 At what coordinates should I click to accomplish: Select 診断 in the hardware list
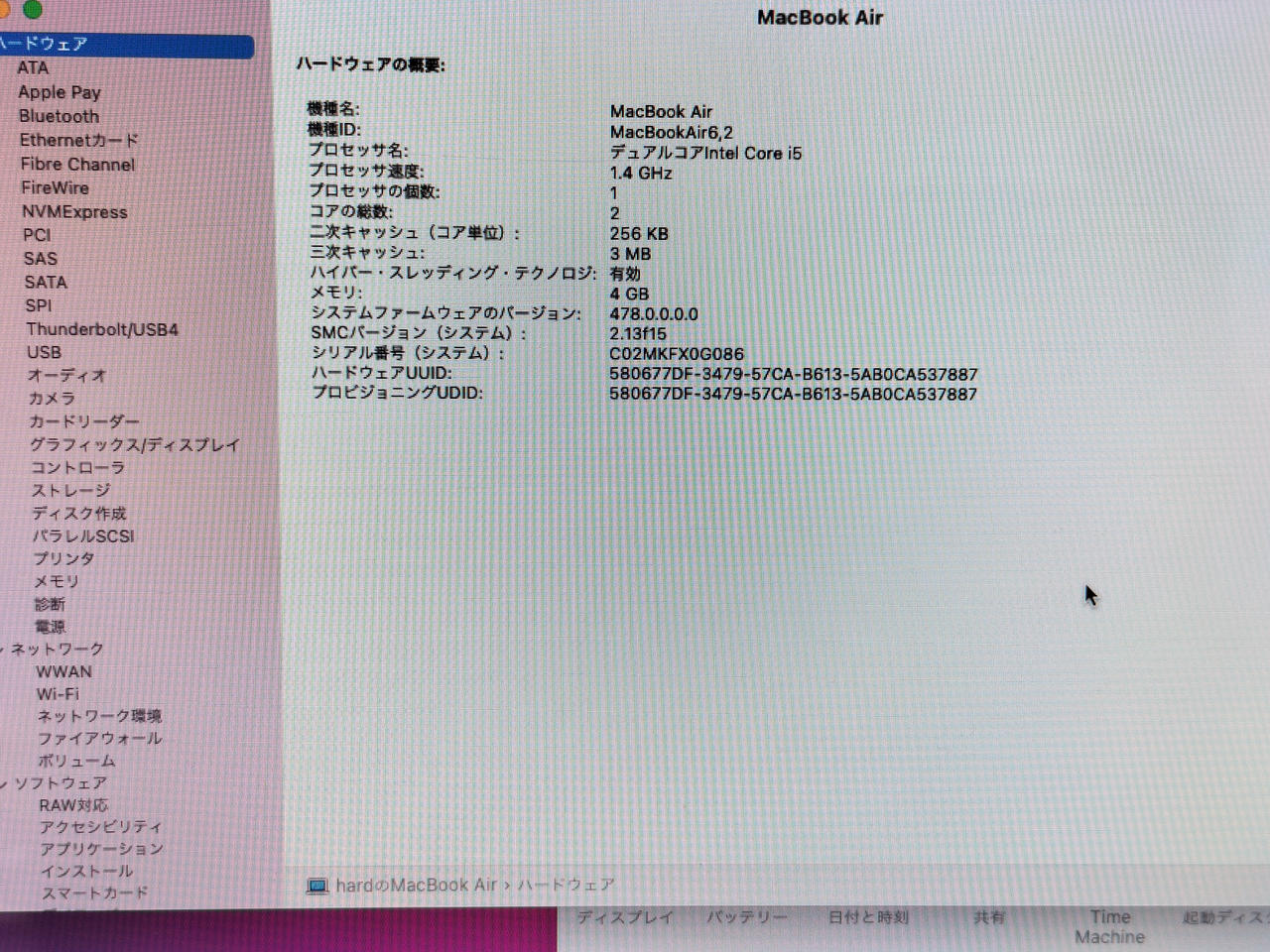pos(50,604)
